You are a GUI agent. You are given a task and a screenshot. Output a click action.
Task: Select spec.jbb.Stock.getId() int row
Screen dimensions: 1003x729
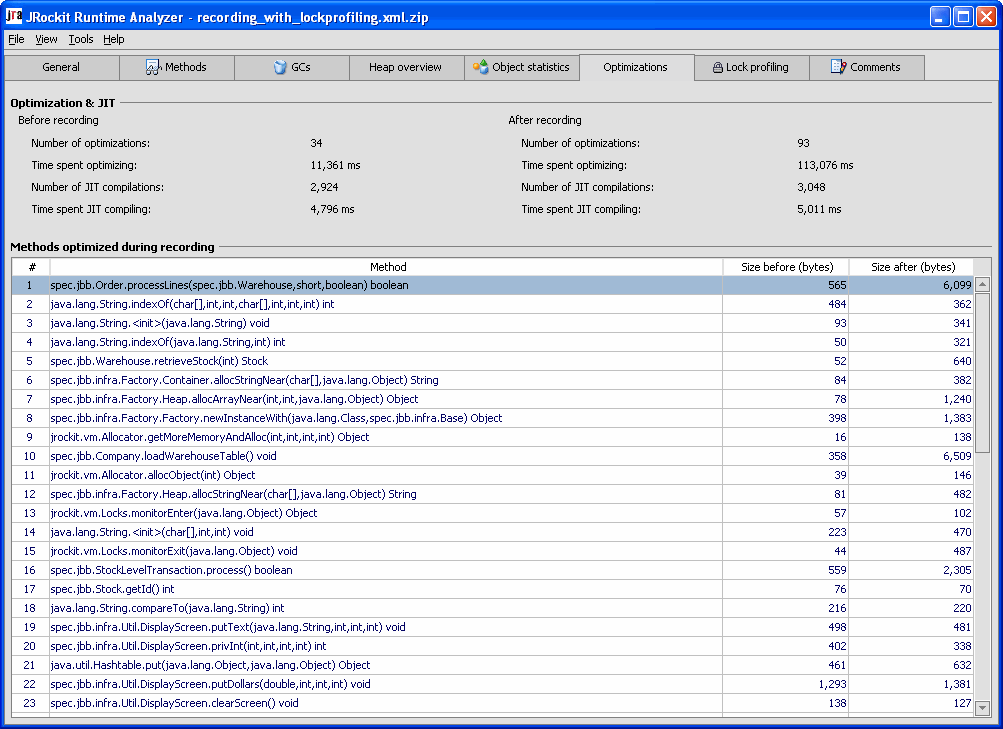click(x=494, y=589)
